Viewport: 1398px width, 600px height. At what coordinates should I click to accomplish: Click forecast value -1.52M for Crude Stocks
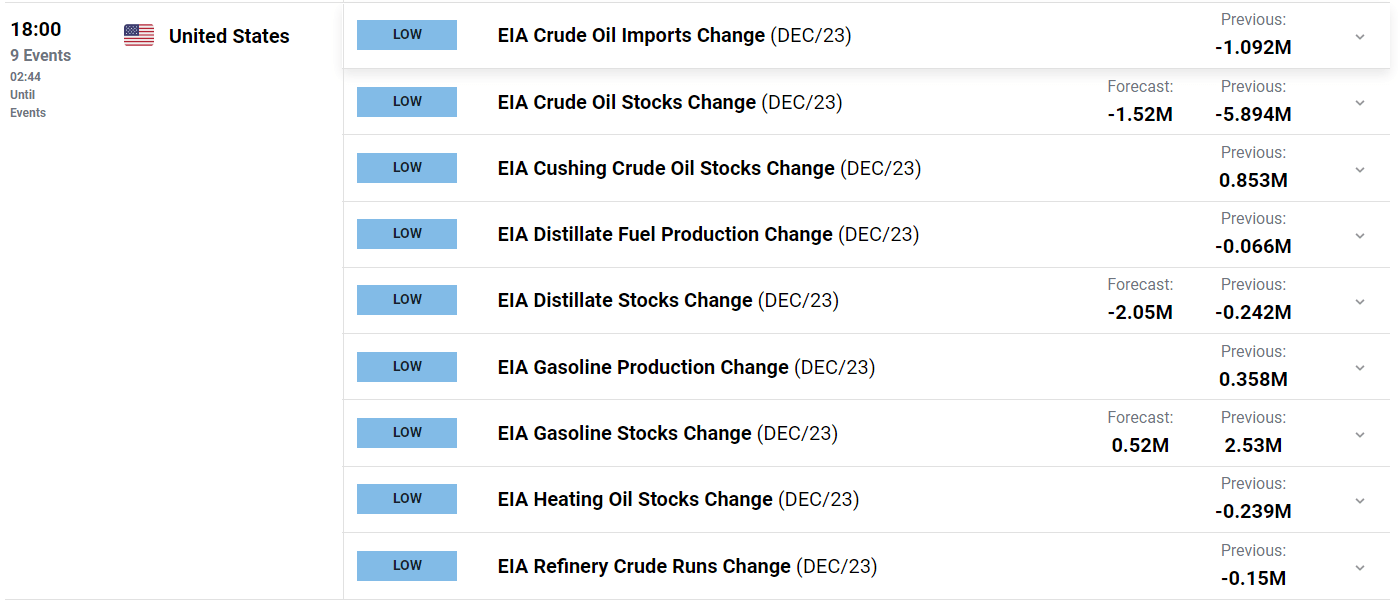click(x=1140, y=114)
